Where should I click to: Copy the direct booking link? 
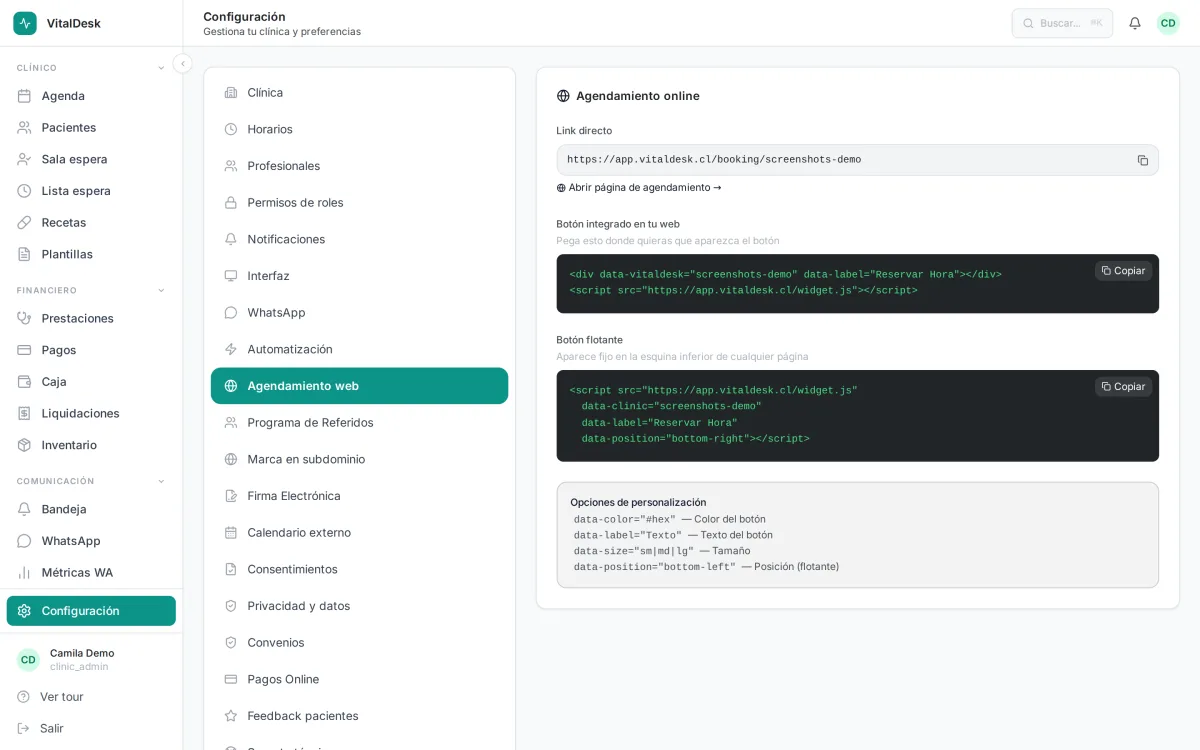(x=1143, y=160)
